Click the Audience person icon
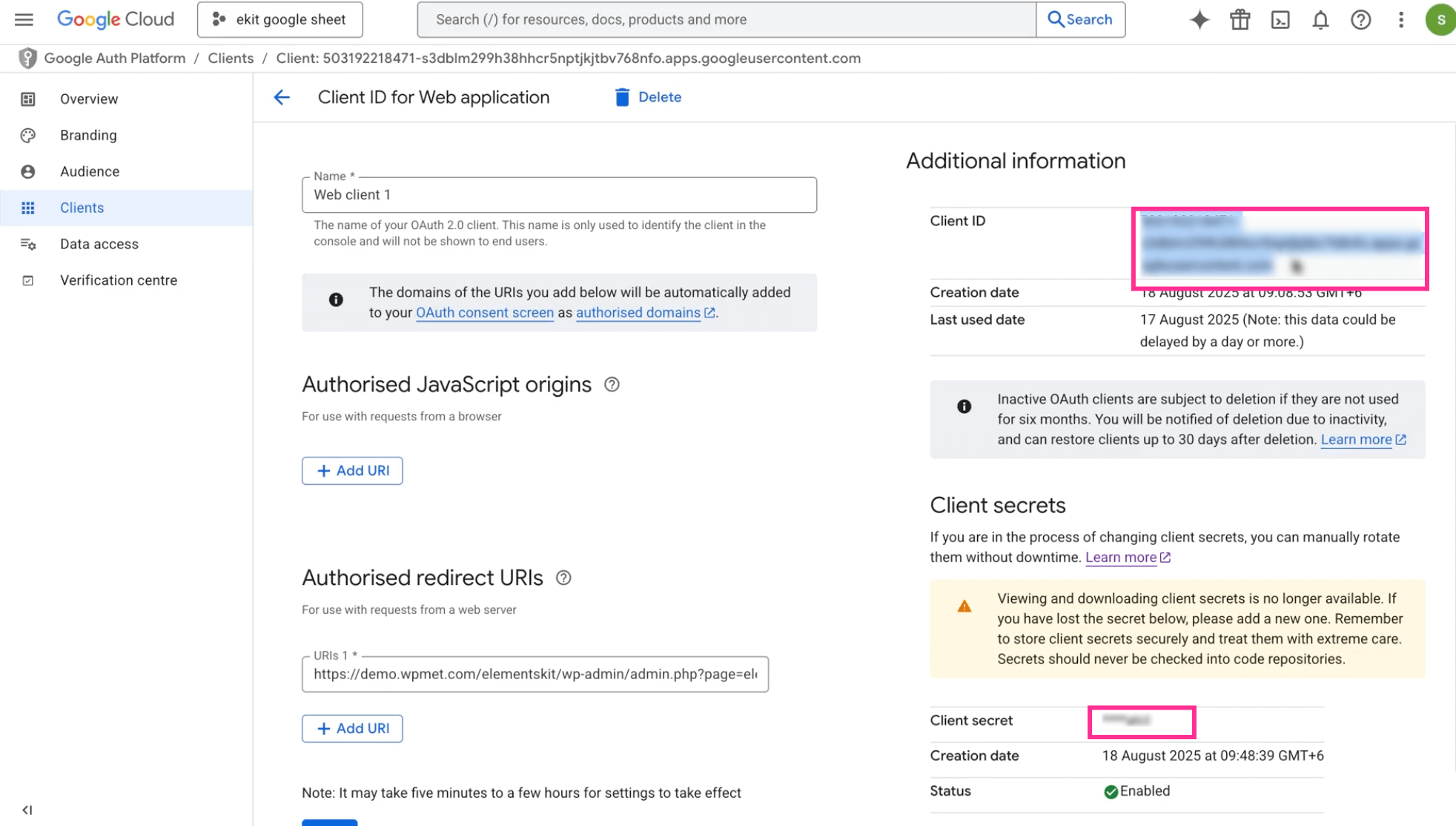 (x=28, y=171)
